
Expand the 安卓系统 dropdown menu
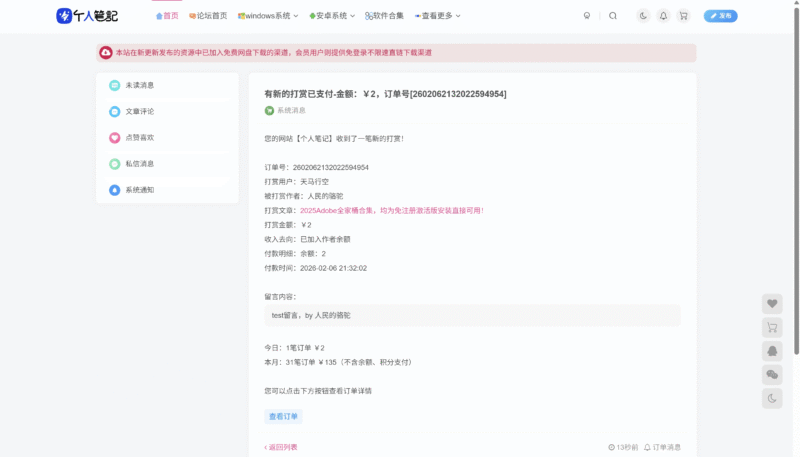332,16
